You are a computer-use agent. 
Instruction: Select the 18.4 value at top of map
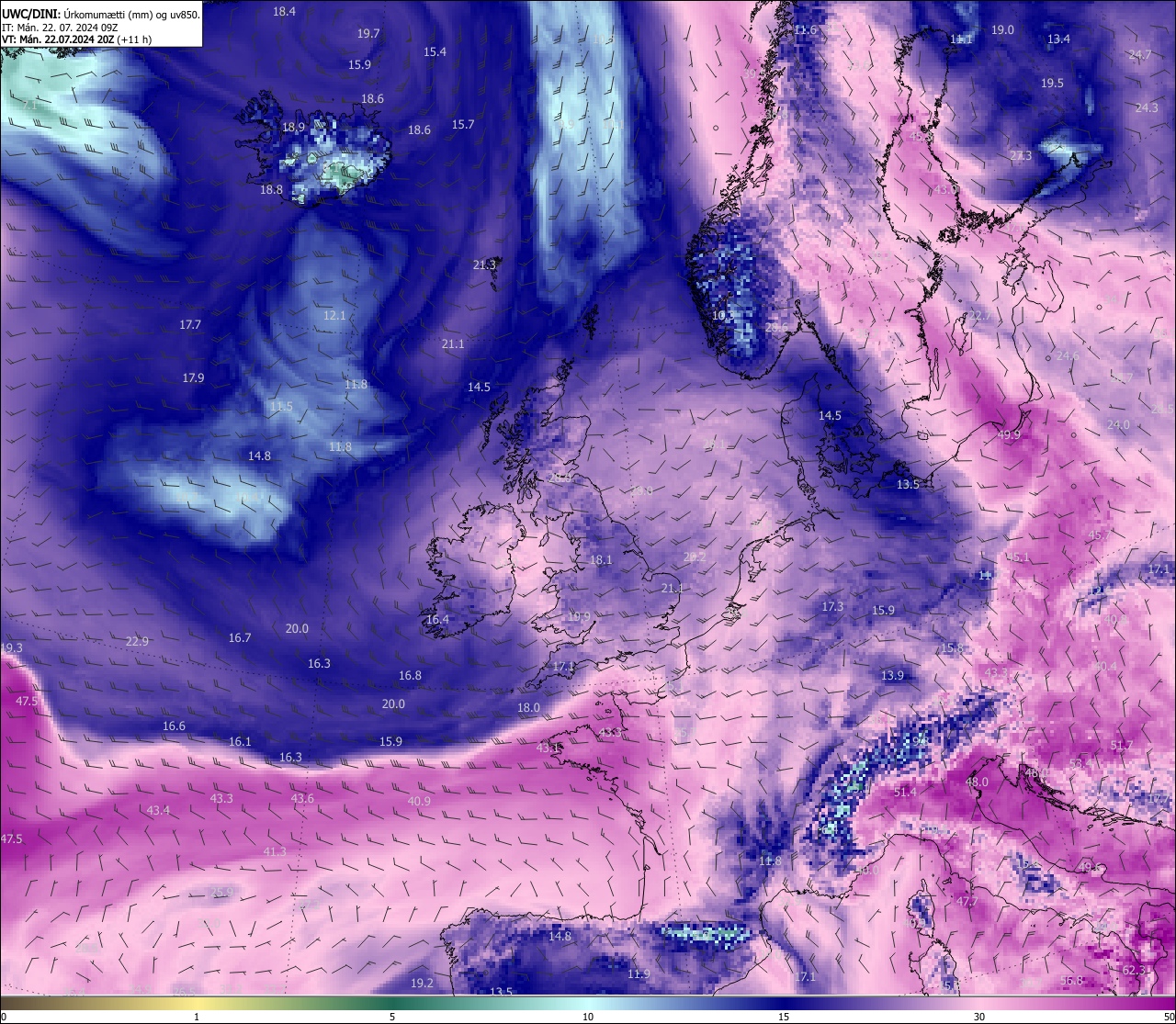(285, 12)
